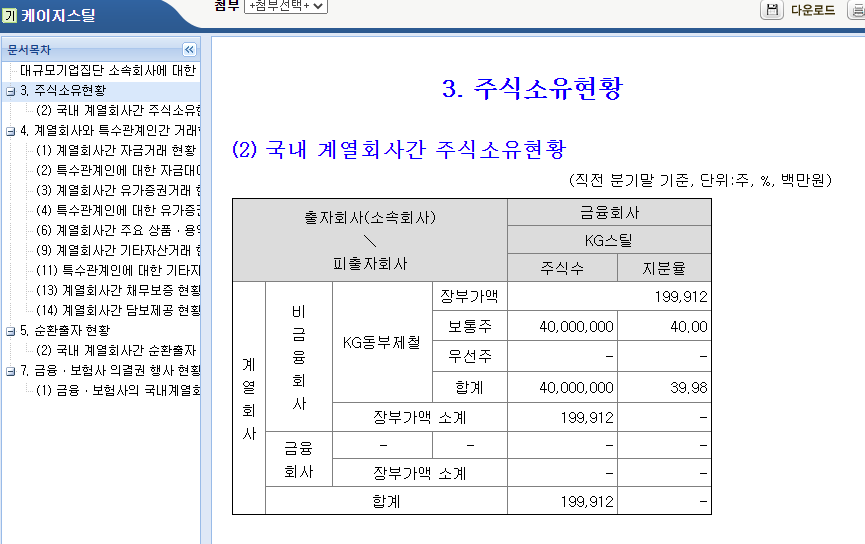The image size is (865, 544).
Task: Click the '3. 주식소유현황' page heading
Action: click(x=532, y=88)
